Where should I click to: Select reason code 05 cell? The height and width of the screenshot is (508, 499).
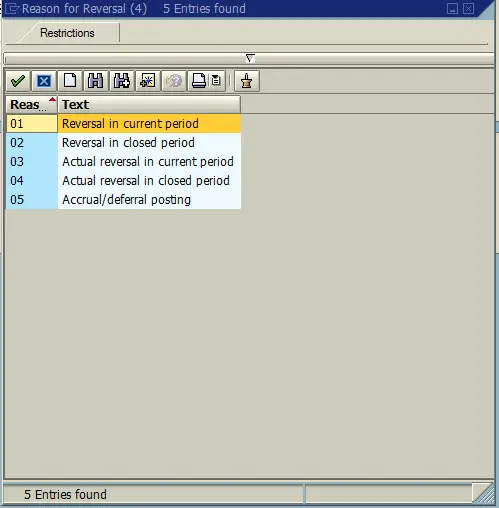32,200
